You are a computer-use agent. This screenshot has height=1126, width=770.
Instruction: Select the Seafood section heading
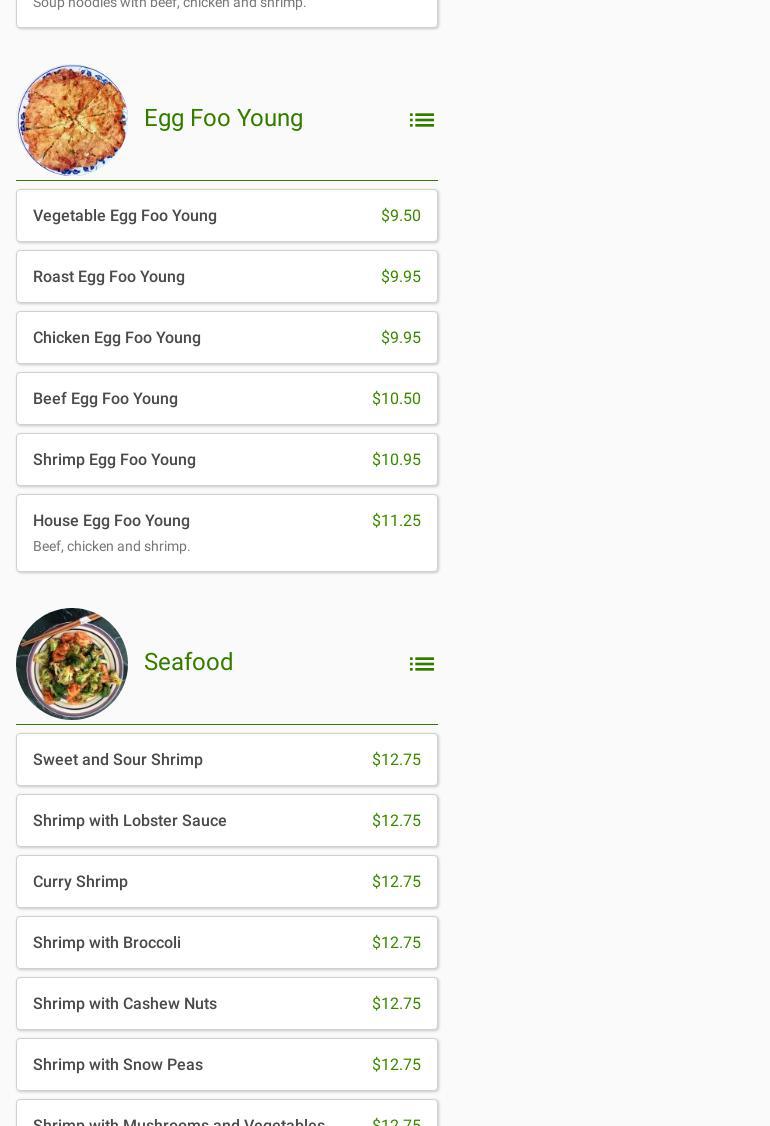click(x=188, y=662)
